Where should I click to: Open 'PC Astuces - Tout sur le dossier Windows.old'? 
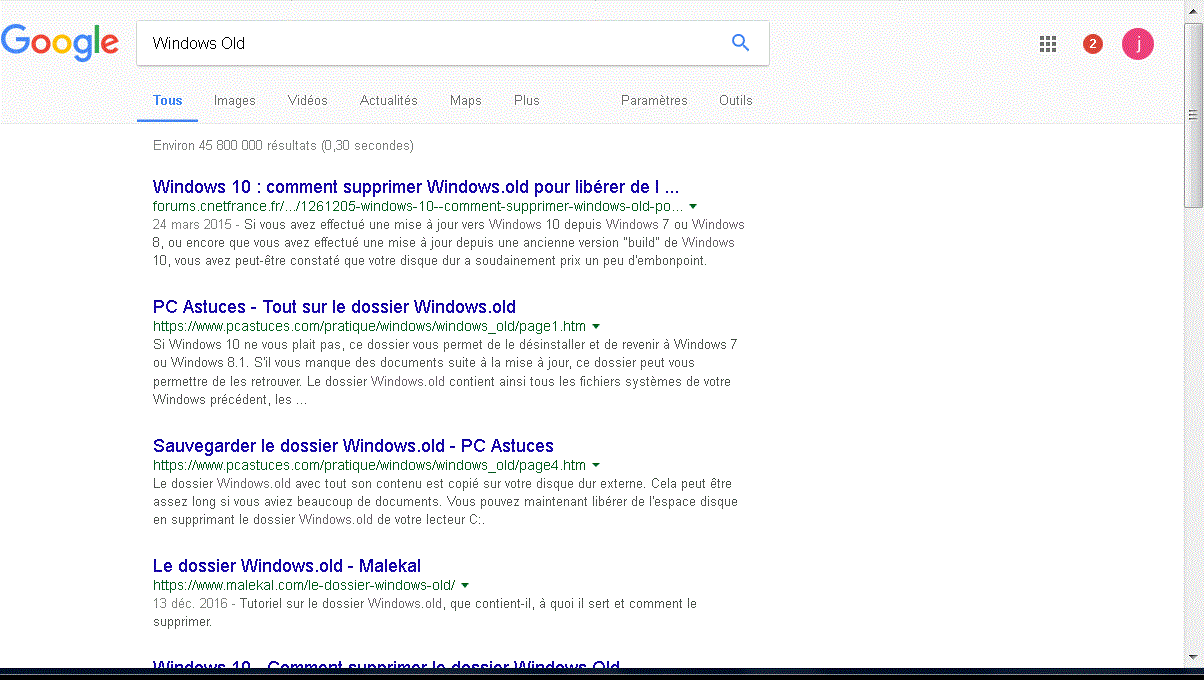(334, 307)
